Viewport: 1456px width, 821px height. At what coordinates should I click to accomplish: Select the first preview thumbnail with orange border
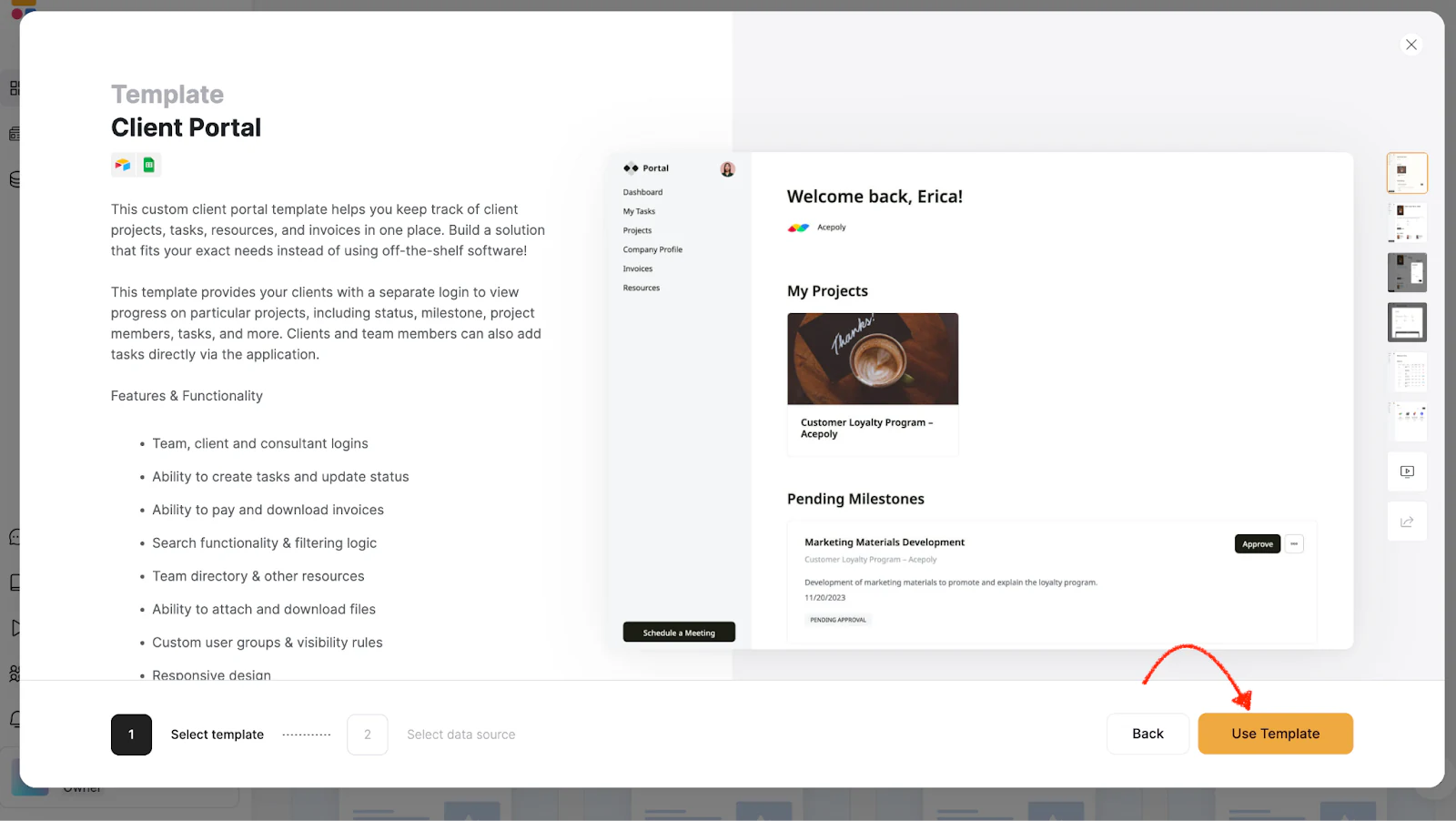(x=1407, y=173)
